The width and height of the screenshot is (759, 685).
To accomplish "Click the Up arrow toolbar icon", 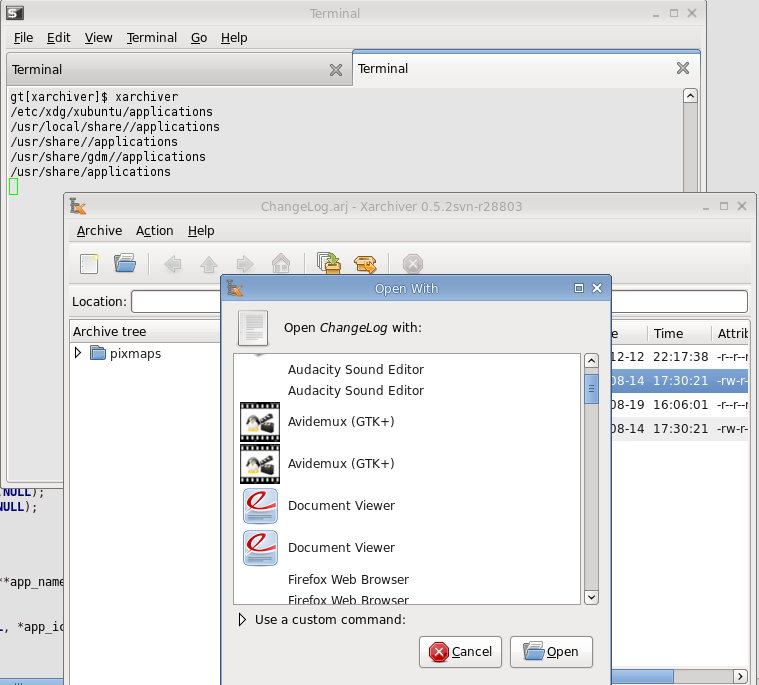I will point(208,264).
